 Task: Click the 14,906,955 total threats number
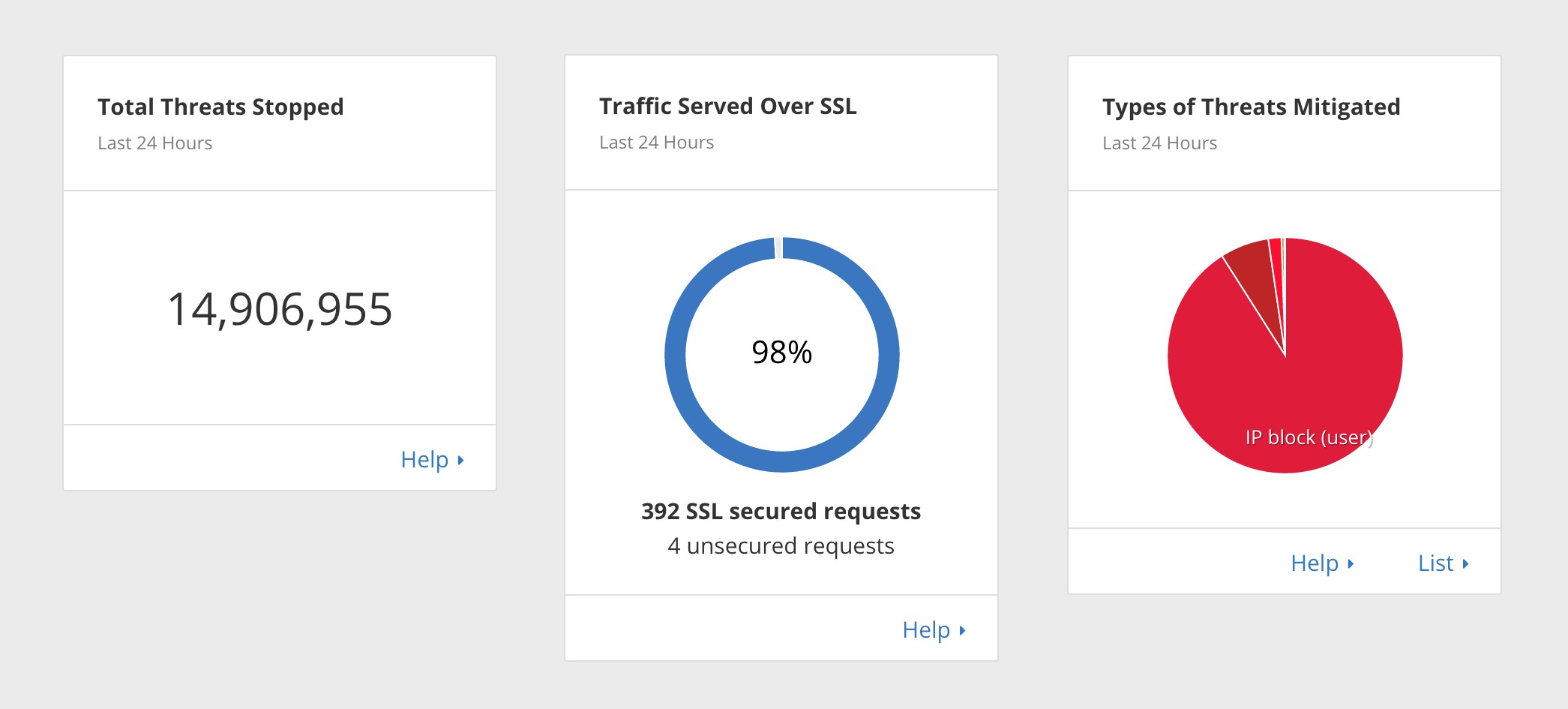280,309
